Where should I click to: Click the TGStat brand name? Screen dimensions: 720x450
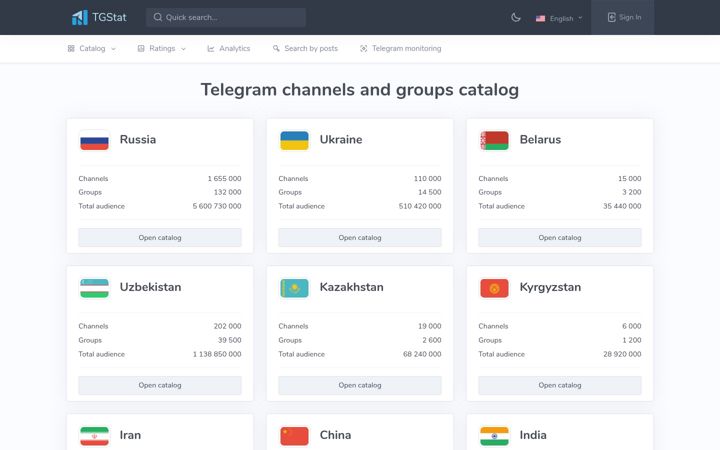(x=109, y=17)
